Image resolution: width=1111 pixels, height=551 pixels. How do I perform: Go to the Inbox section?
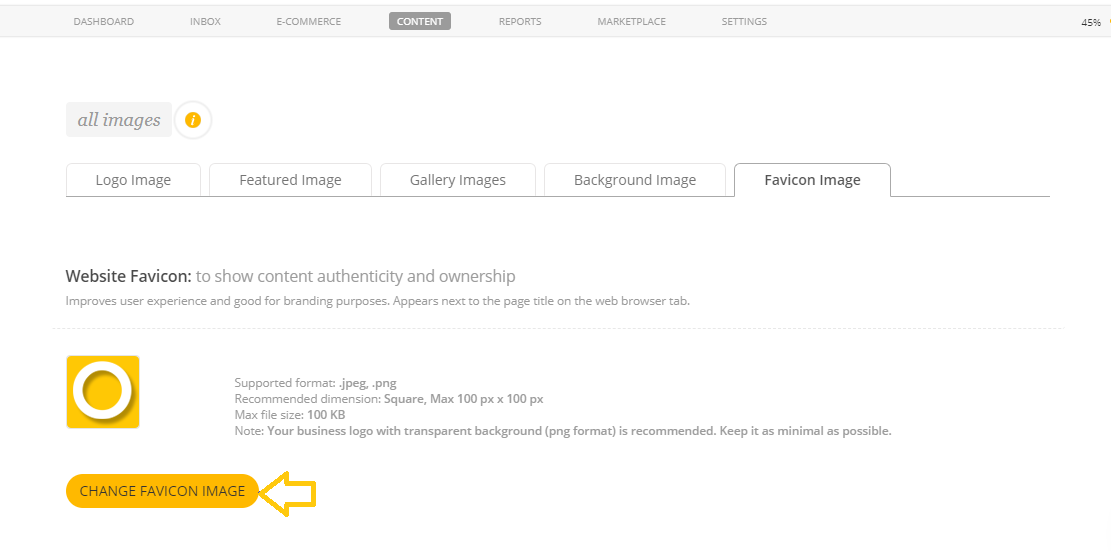pyautogui.click(x=205, y=22)
